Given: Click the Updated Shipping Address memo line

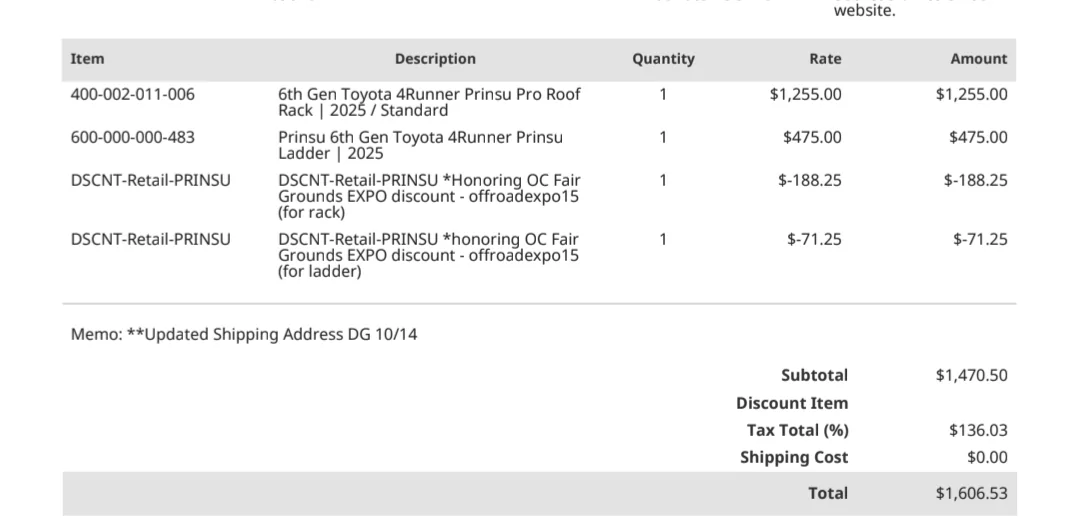Looking at the screenshot, I should 244,335.
